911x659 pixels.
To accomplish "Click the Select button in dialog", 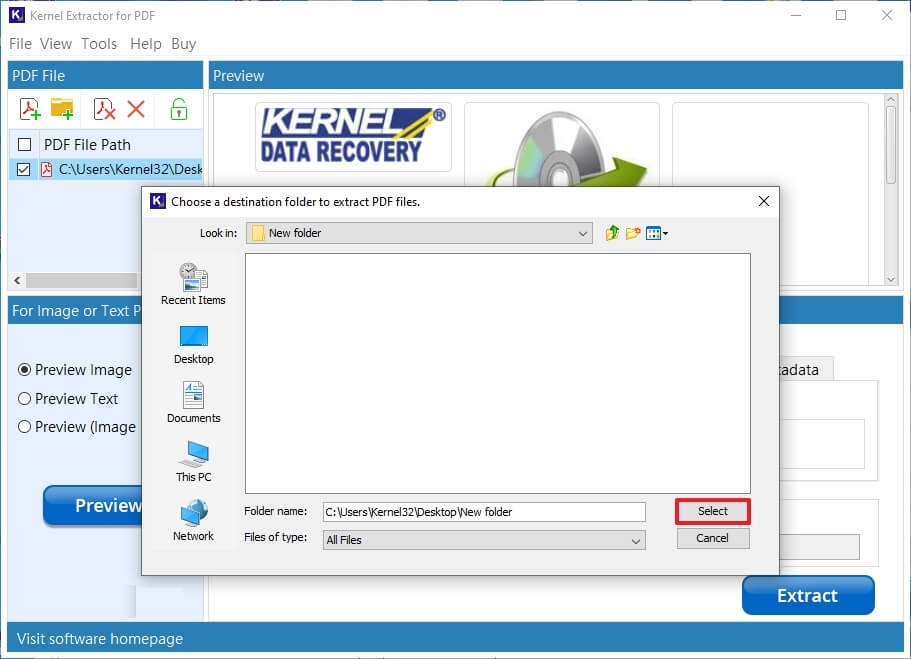I will click(x=712, y=511).
